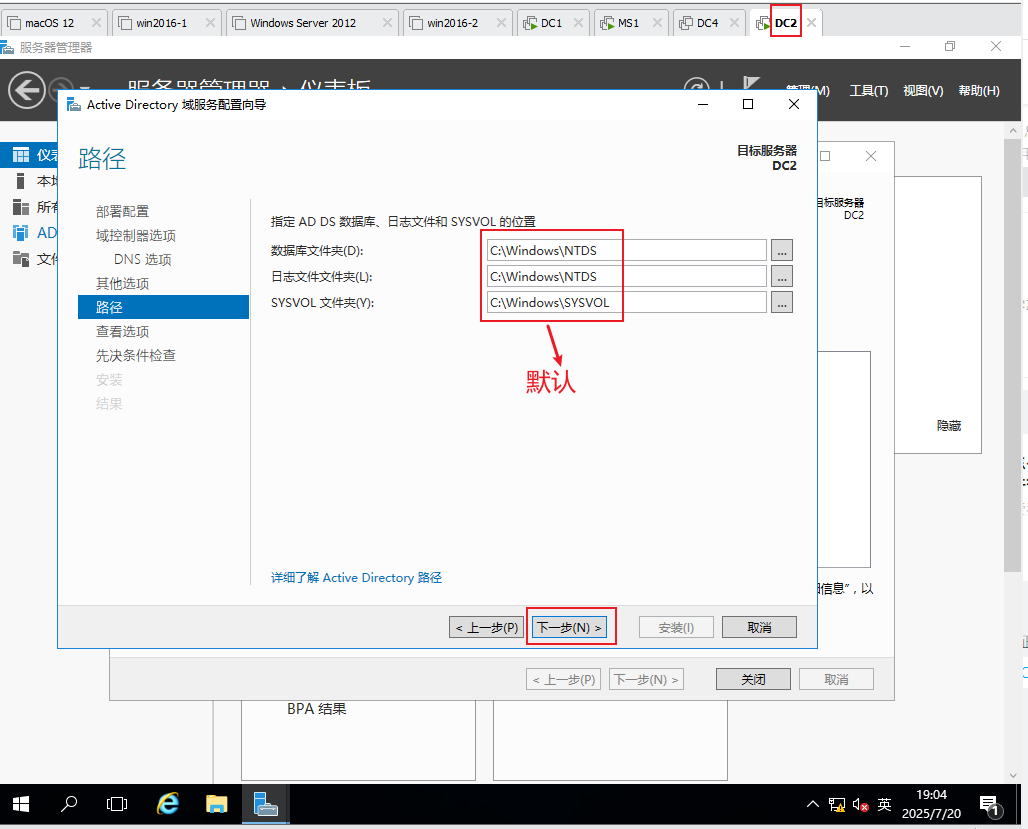Switch to Server Manager taskbar icon
Viewport: 1028px width, 829px height.
(266, 803)
